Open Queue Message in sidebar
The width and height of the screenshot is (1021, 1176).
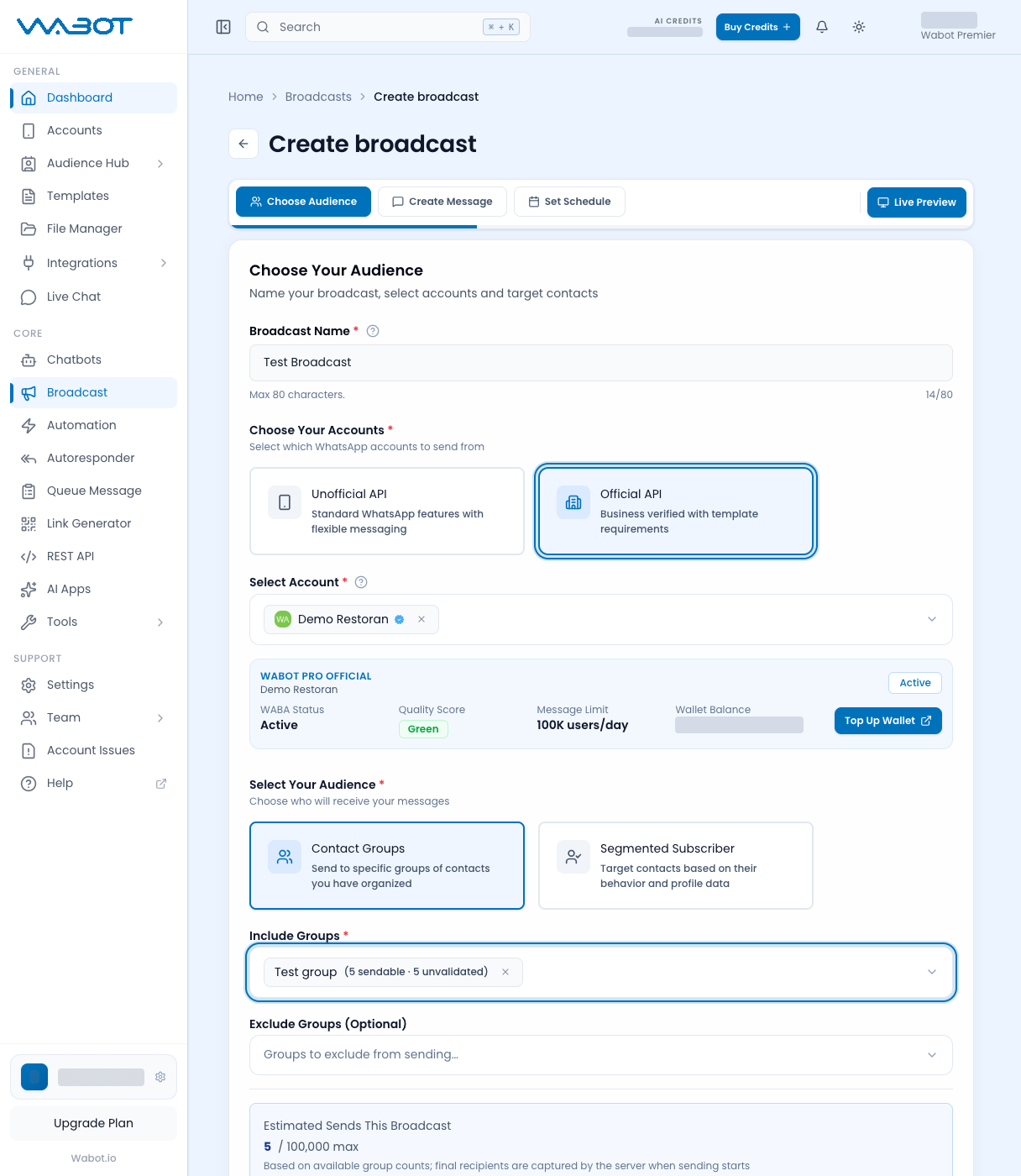tap(94, 491)
